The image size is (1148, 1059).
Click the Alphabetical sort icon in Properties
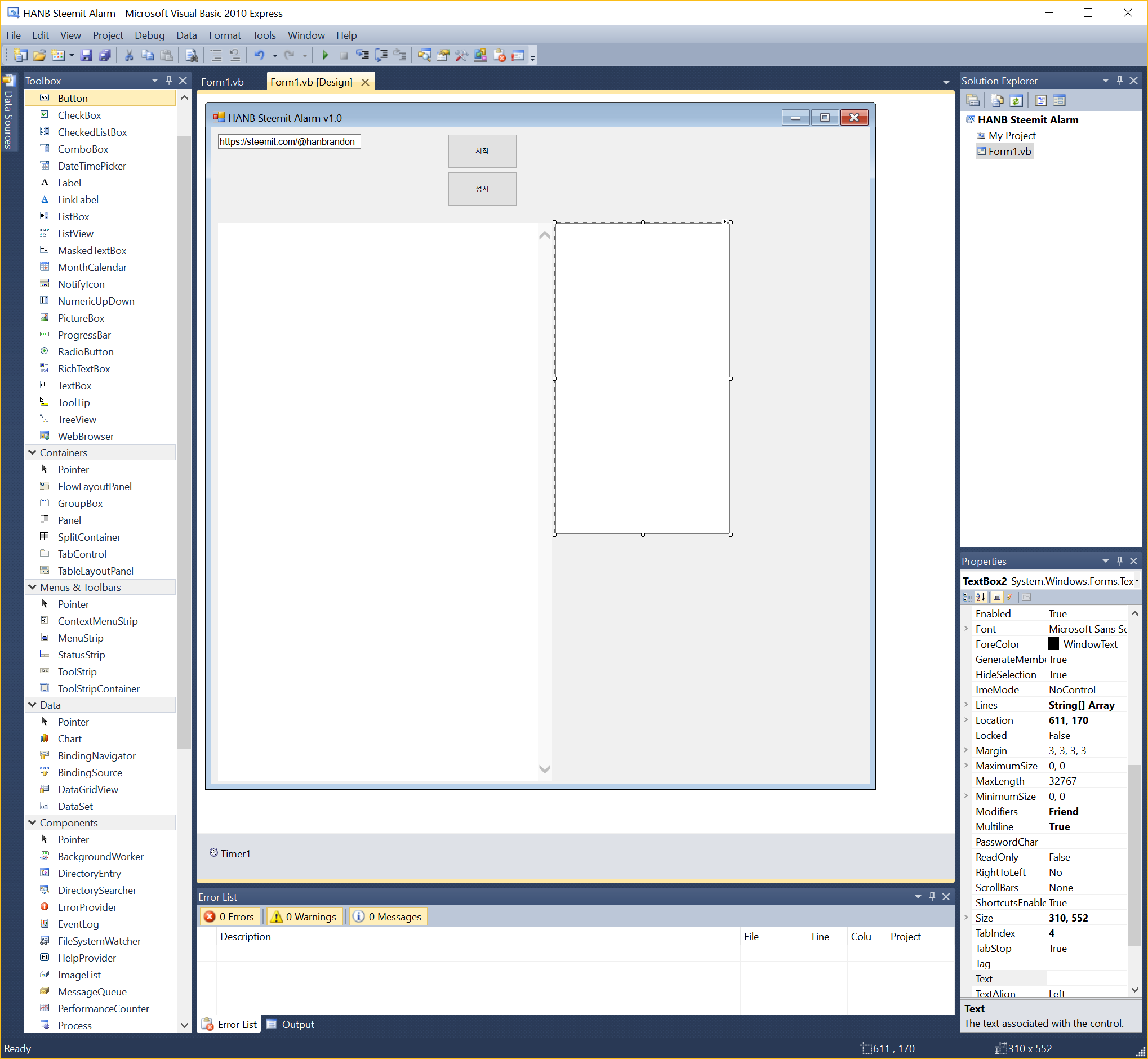[981, 597]
